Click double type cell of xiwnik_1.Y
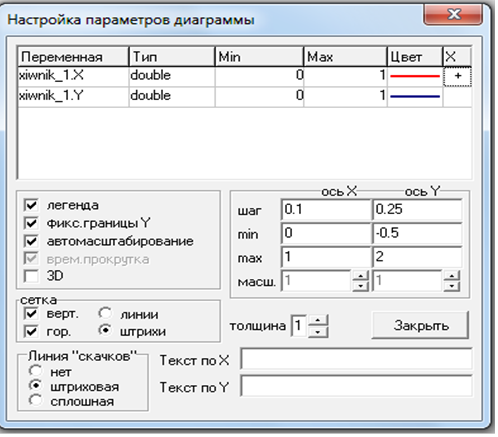498x437 pixels. pyautogui.click(x=172, y=97)
